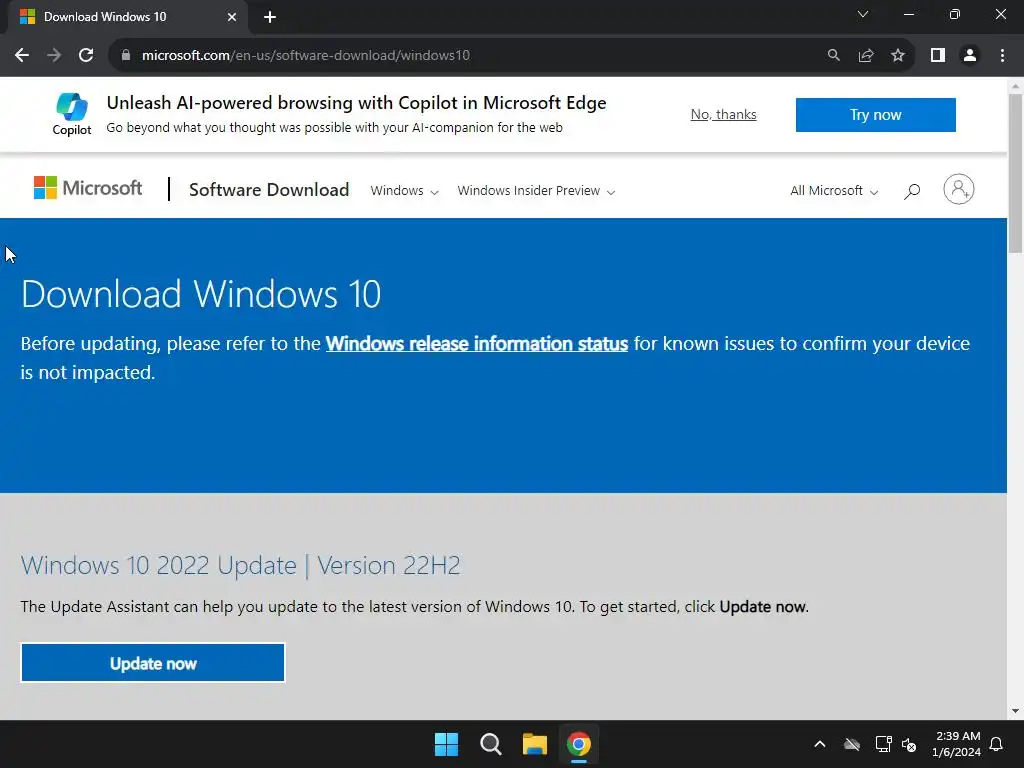Open network status tray icon
The height and width of the screenshot is (768, 1024).
[884, 744]
